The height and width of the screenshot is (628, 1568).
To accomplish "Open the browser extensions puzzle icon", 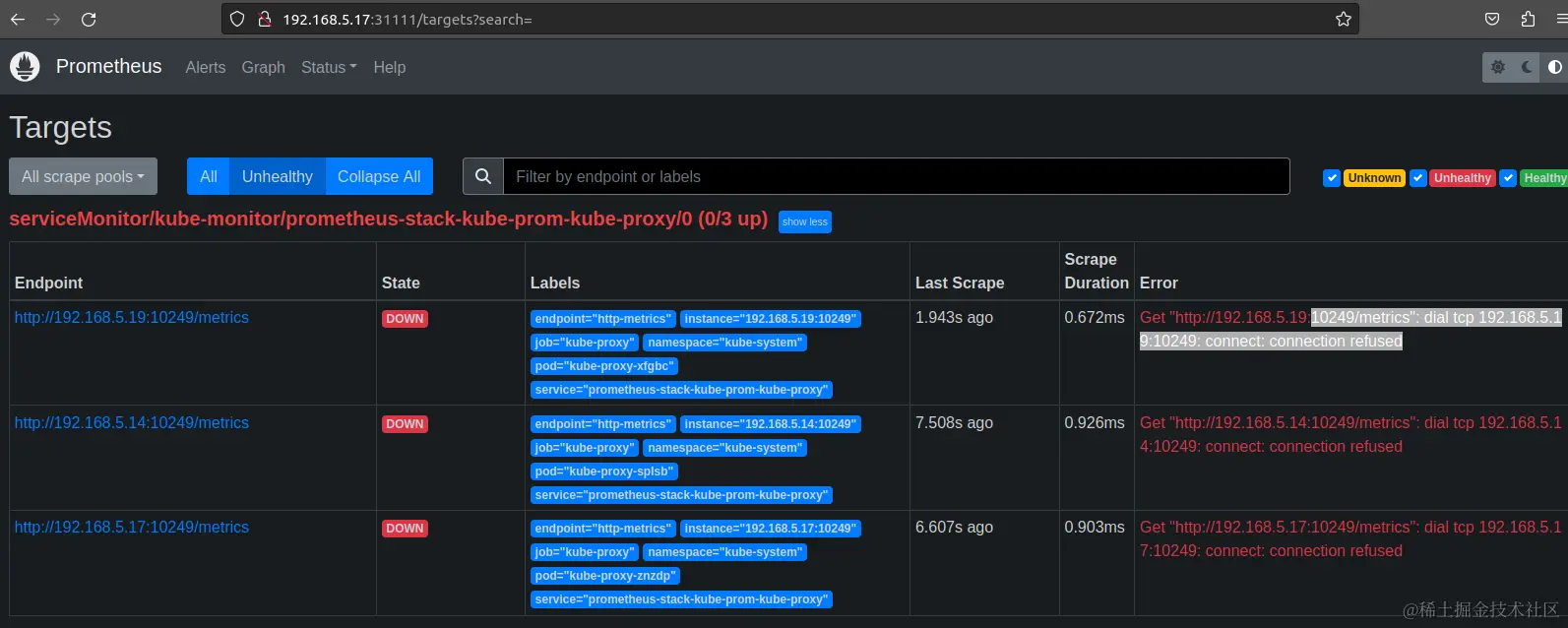I will (x=1528, y=19).
